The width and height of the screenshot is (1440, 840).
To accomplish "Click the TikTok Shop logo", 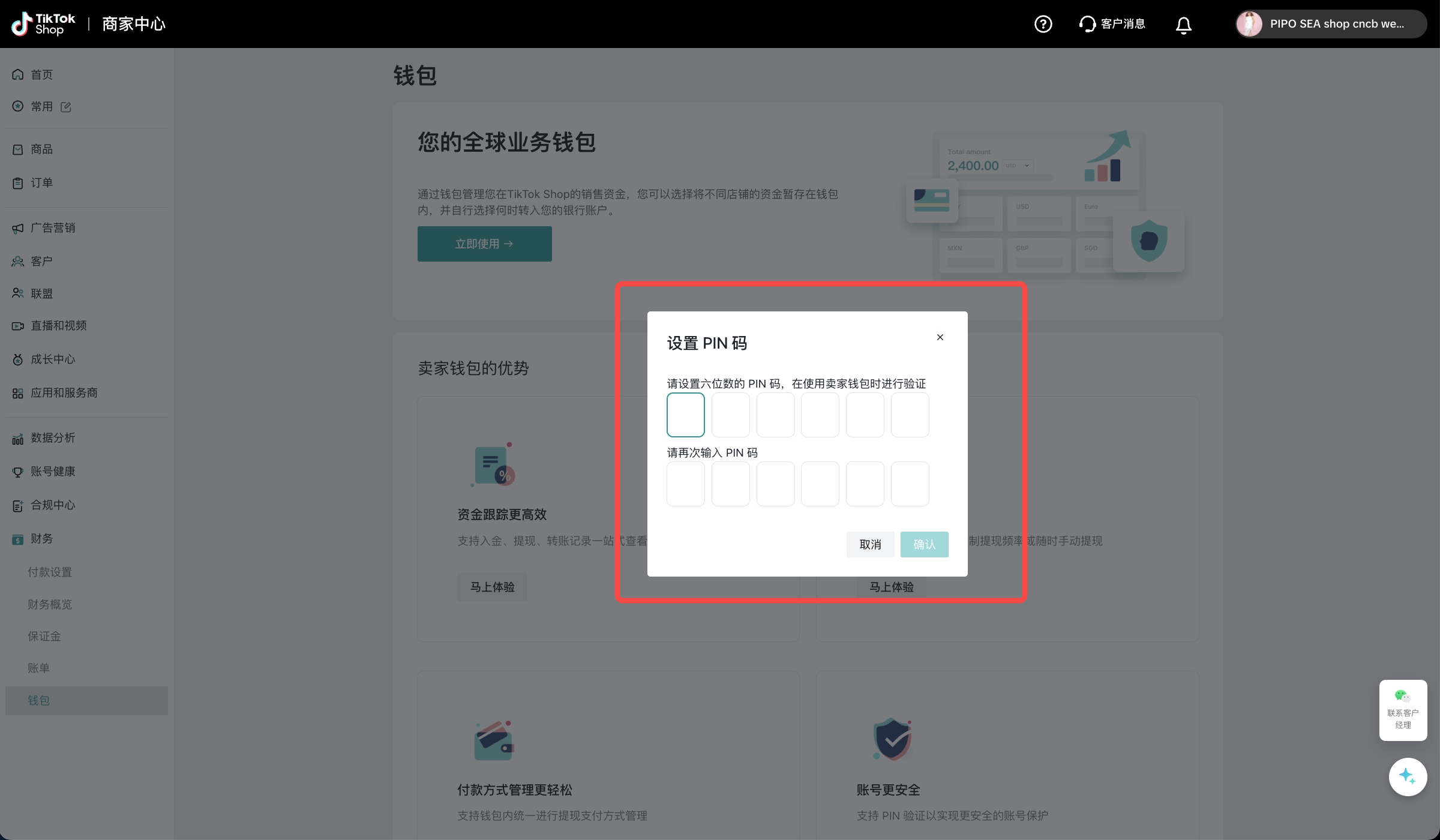I will [x=44, y=24].
